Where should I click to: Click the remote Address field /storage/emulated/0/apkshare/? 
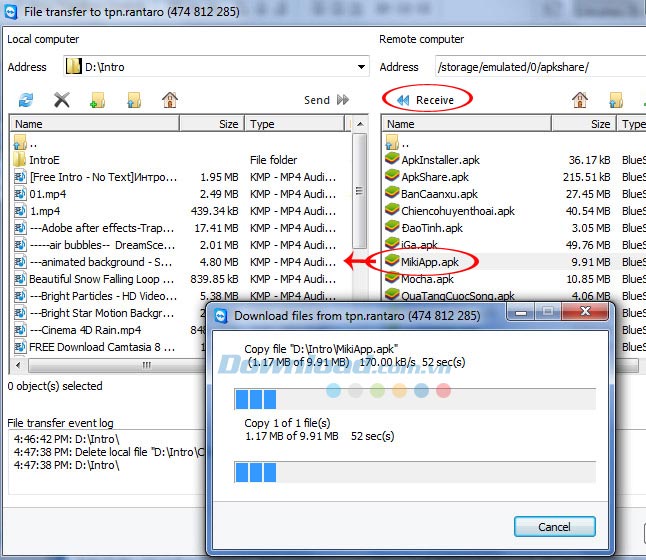coord(541,67)
